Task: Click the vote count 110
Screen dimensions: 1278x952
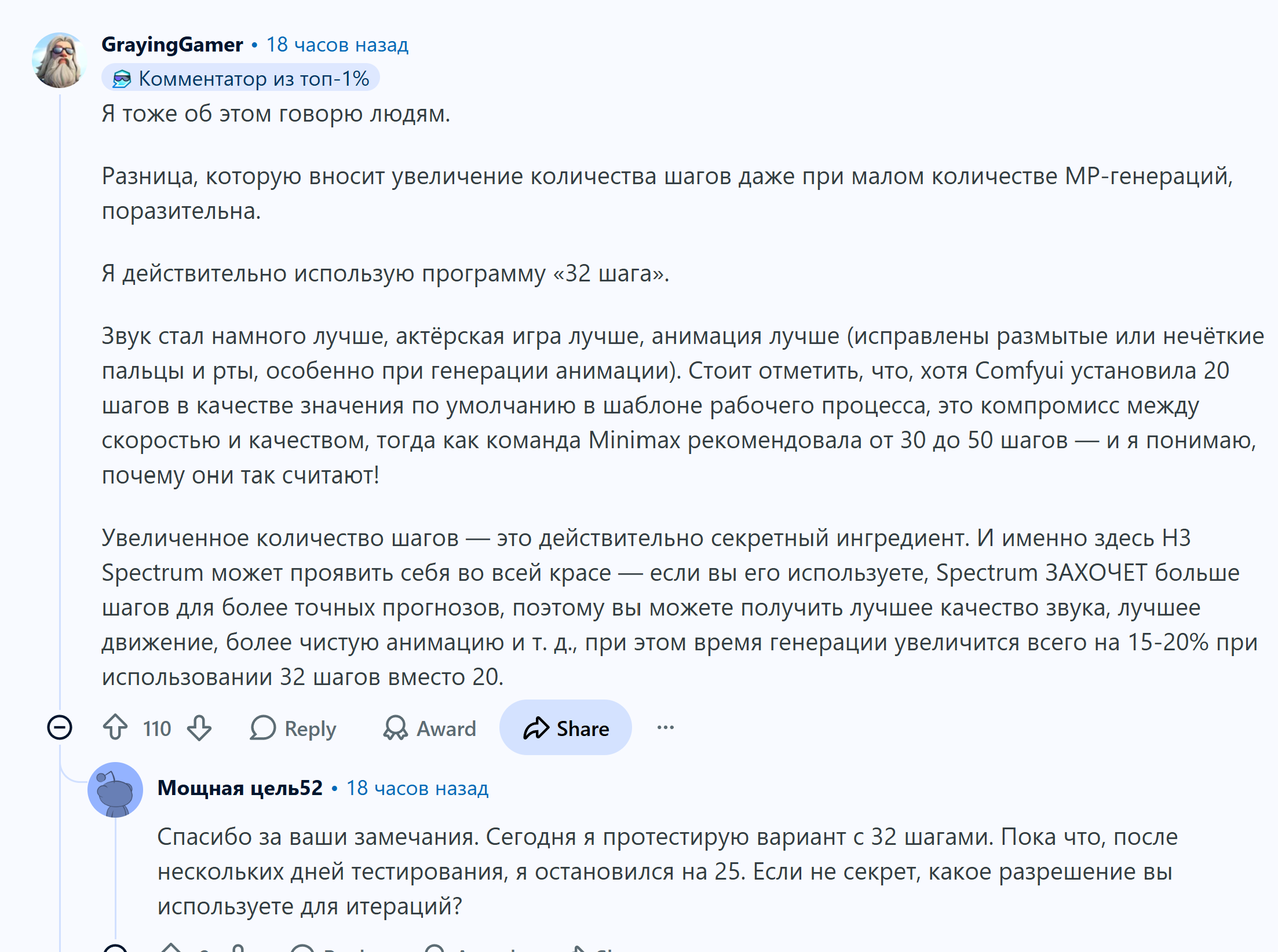Action: coord(157,728)
